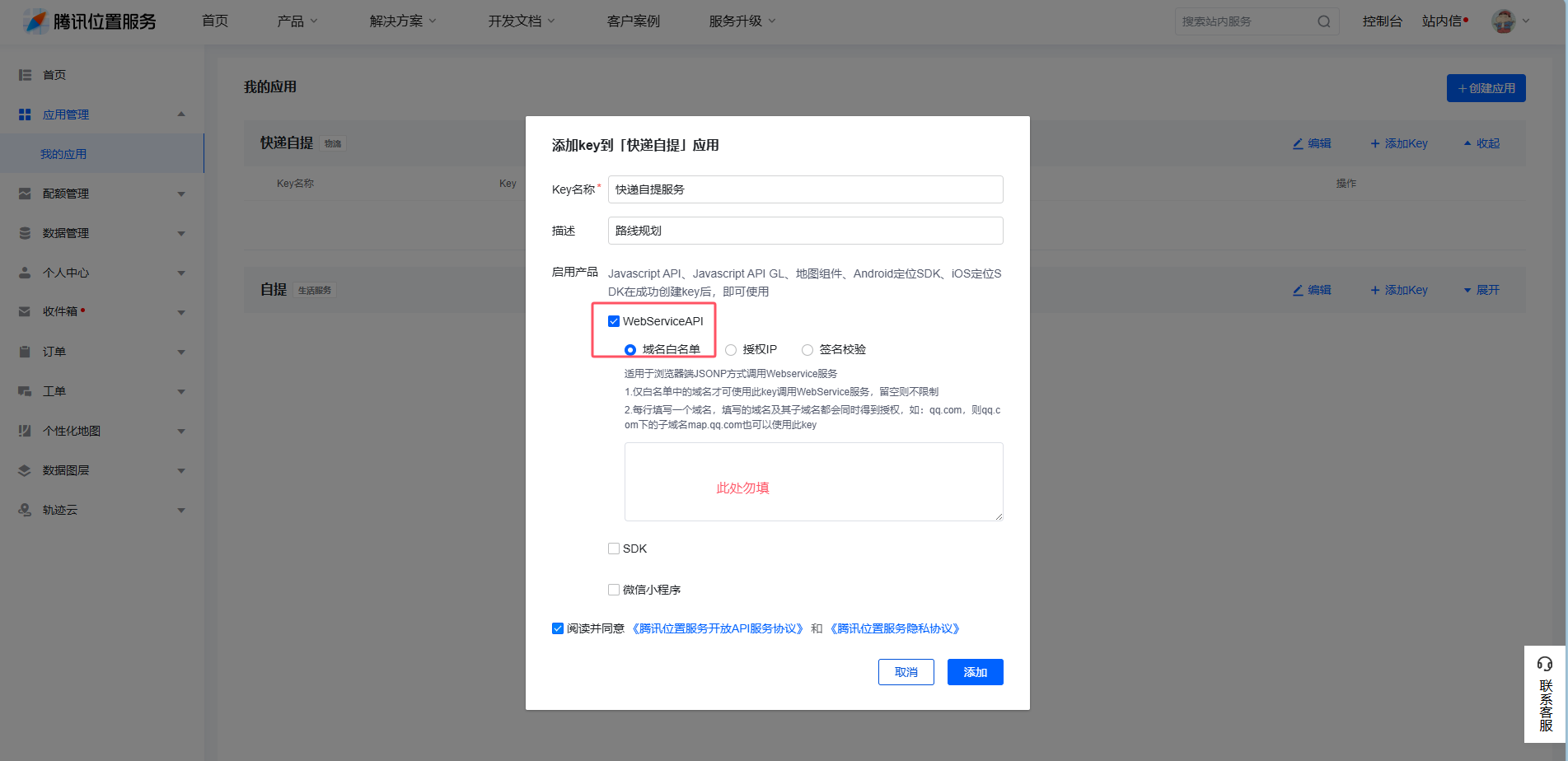Click the user avatar icon
Viewport: 1568px width, 761px height.
point(1504,21)
